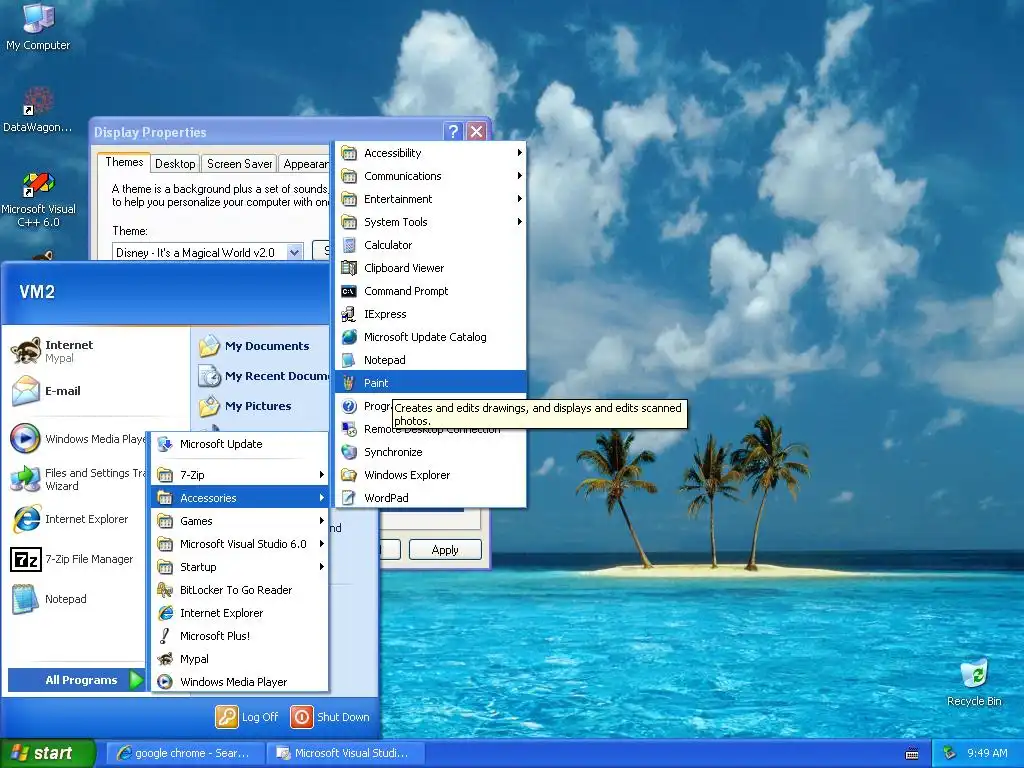The height and width of the screenshot is (768, 1024).
Task: Click All Programs button
Action: (x=76, y=680)
